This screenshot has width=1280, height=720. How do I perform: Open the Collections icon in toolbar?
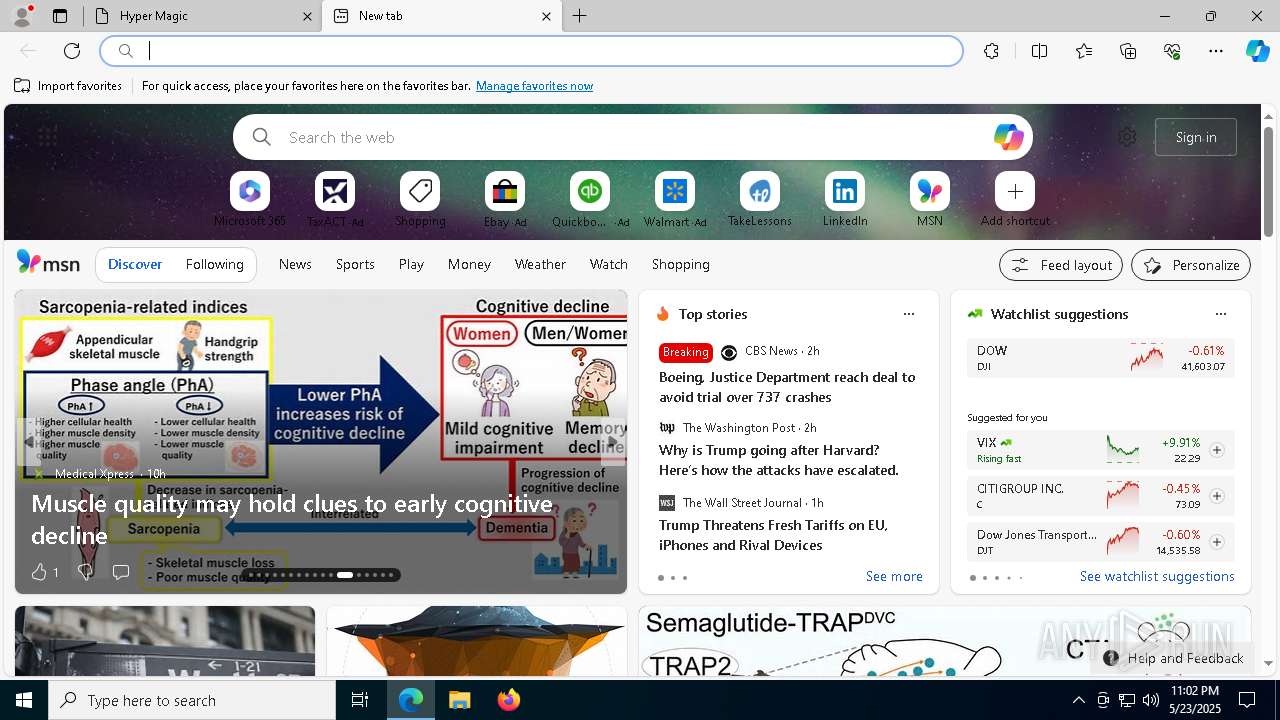pyautogui.click(x=1128, y=51)
